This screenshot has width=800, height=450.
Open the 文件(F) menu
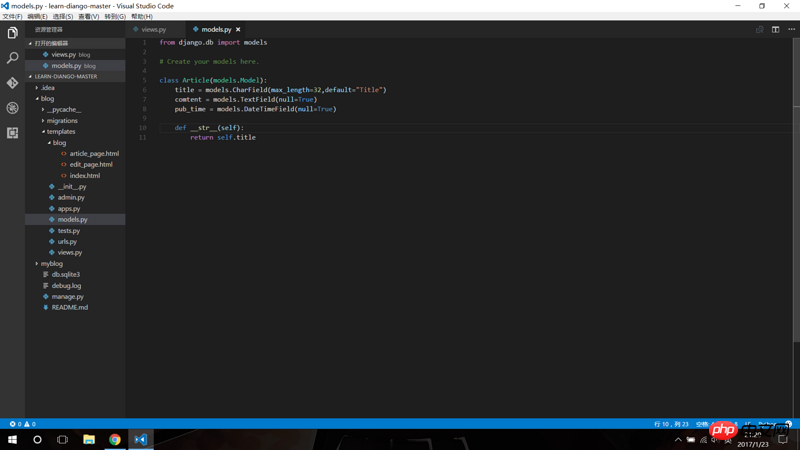pos(12,16)
